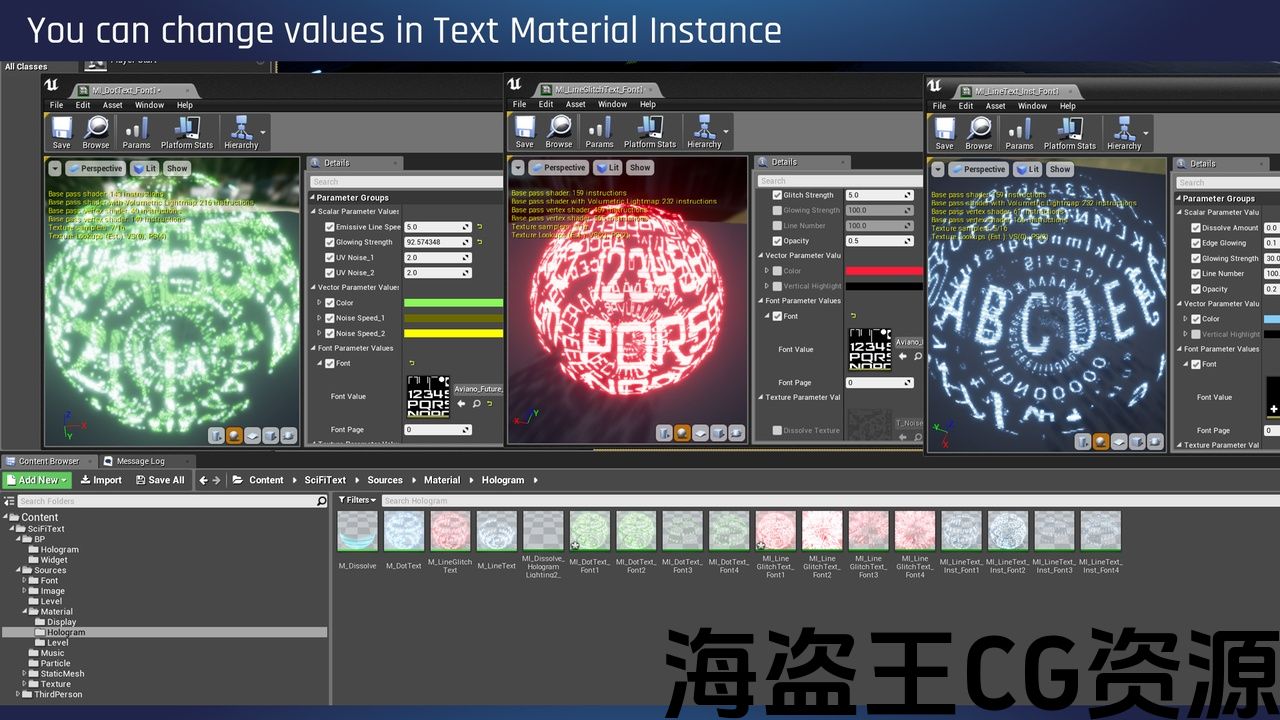Switch to the Message Log tab
Image resolution: width=1280 pixels, height=720 pixels.
pos(139,461)
